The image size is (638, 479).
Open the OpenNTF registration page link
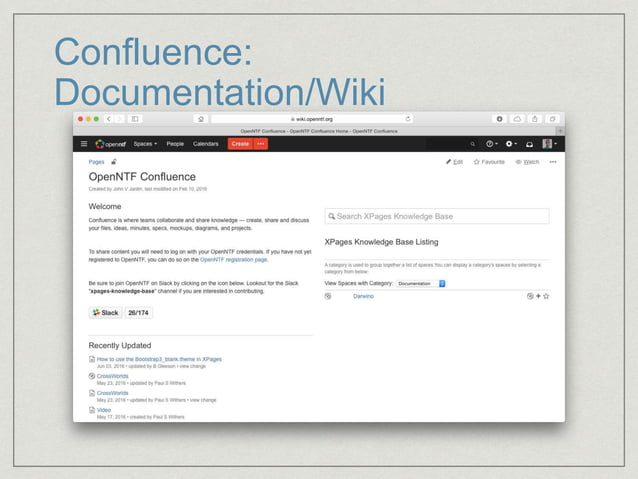pos(234,260)
